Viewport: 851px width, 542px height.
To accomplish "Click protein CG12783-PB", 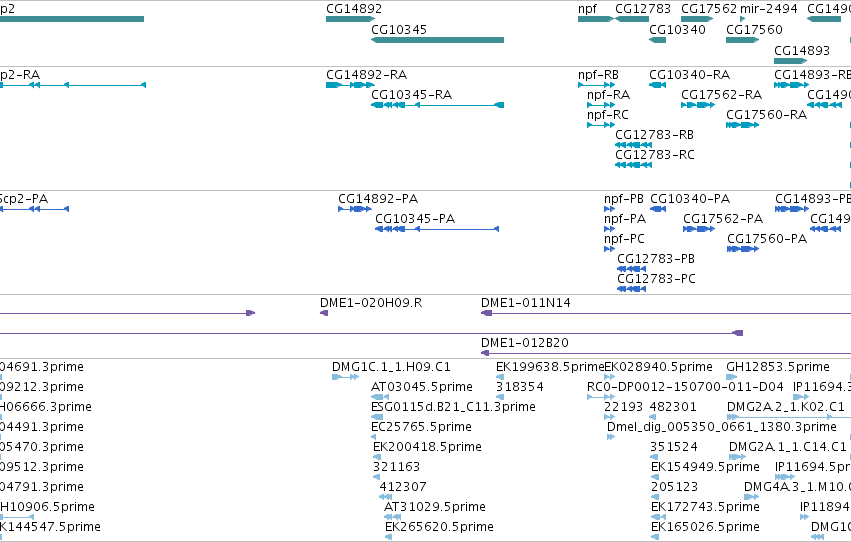I will coord(631,269).
